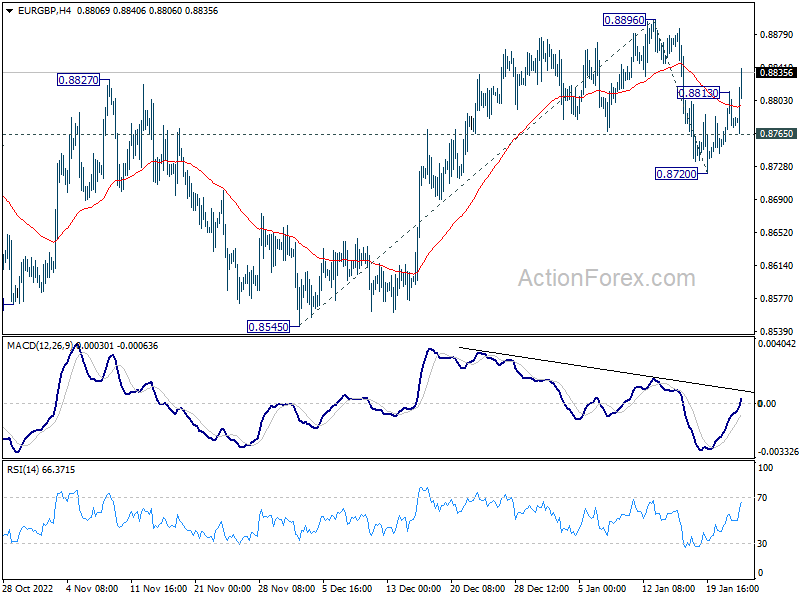Click the 0.88130 price label
This screenshot has height=600, width=800.
click(x=698, y=93)
